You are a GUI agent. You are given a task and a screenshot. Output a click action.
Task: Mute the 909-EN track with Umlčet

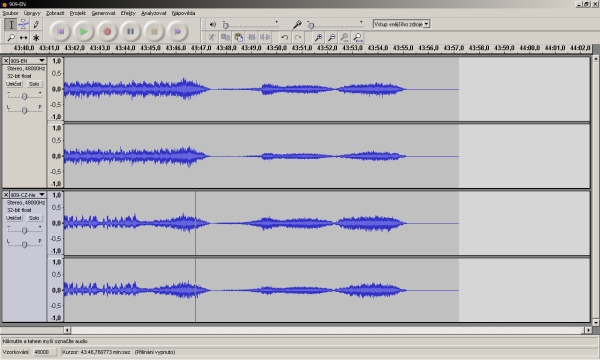point(14,84)
